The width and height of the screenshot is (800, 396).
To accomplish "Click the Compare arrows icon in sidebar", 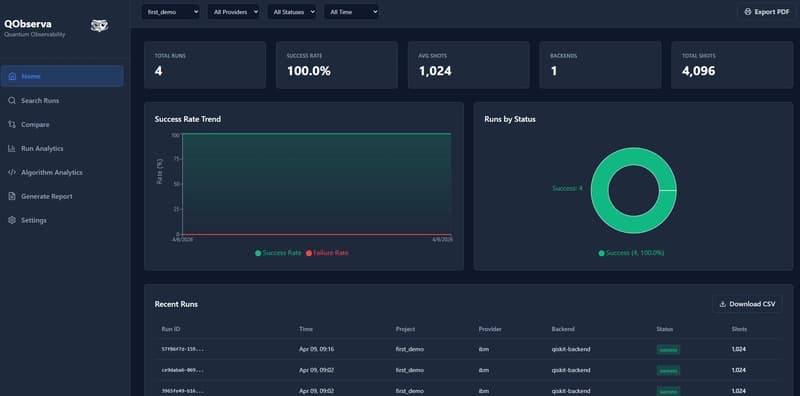I will tap(12, 125).
